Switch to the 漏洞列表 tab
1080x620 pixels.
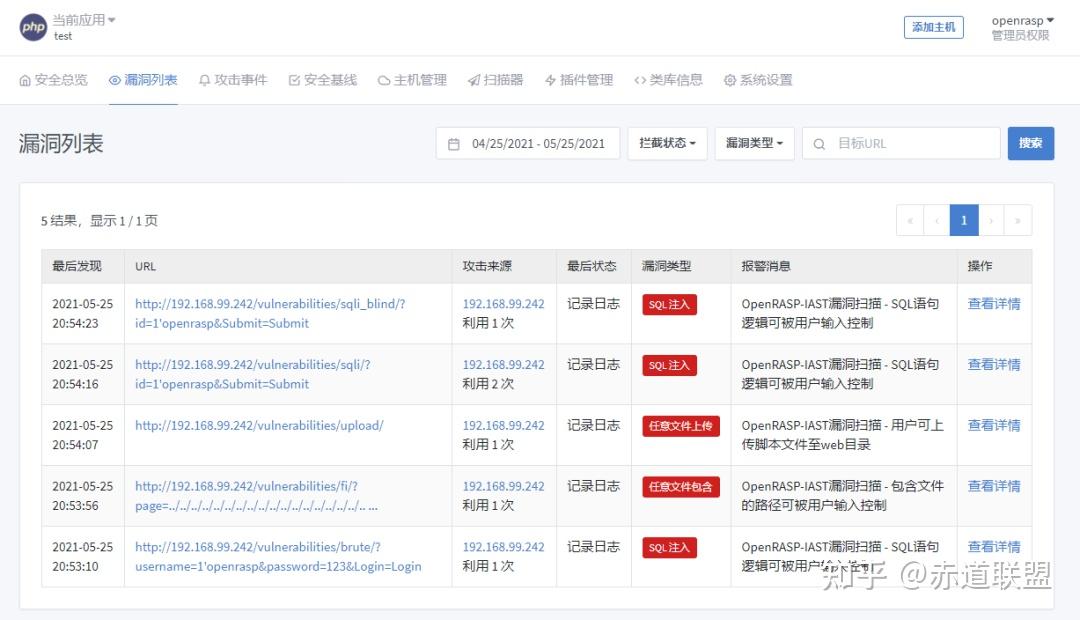click(143, 78)
